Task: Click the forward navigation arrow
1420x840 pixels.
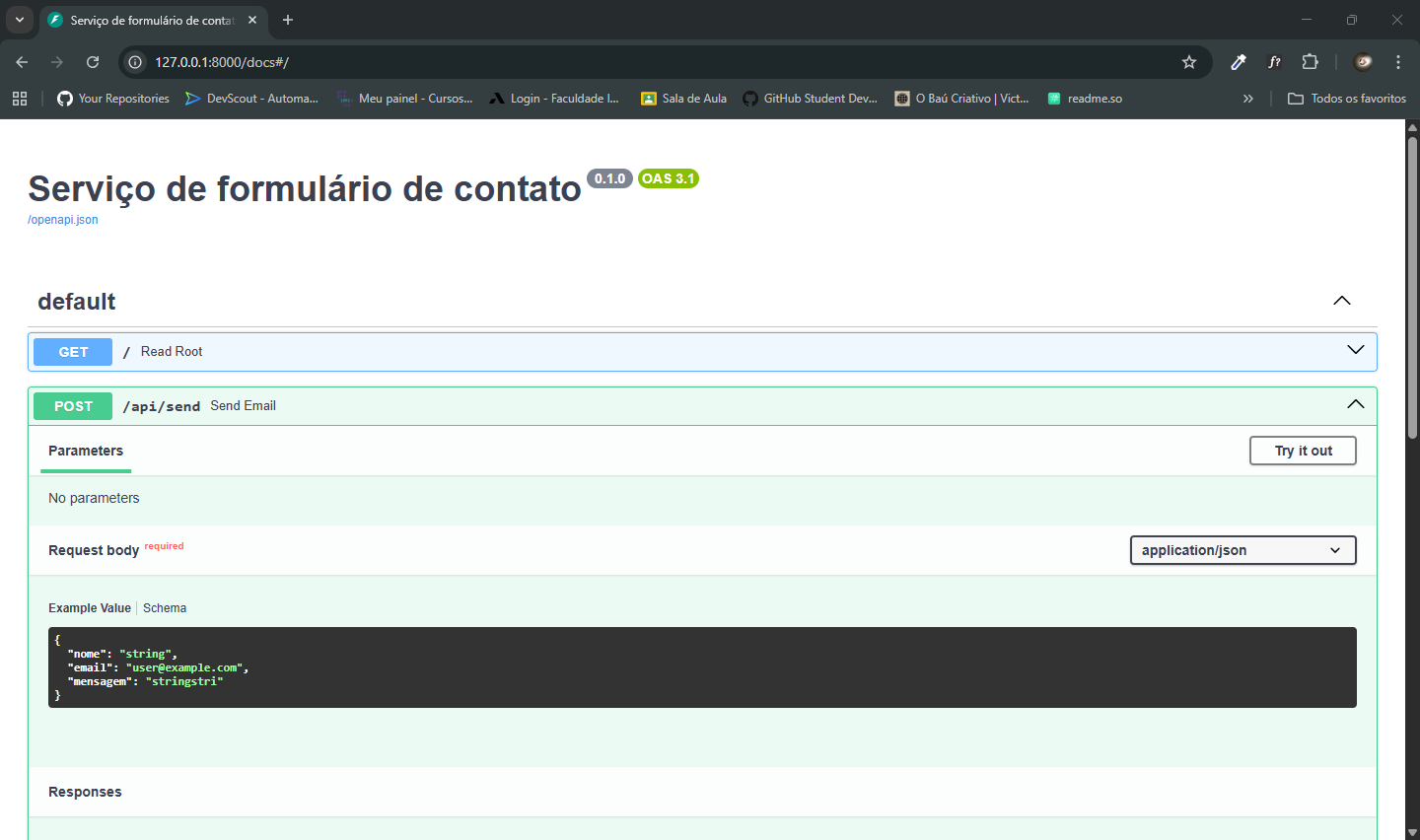Action: coord(56,61)
